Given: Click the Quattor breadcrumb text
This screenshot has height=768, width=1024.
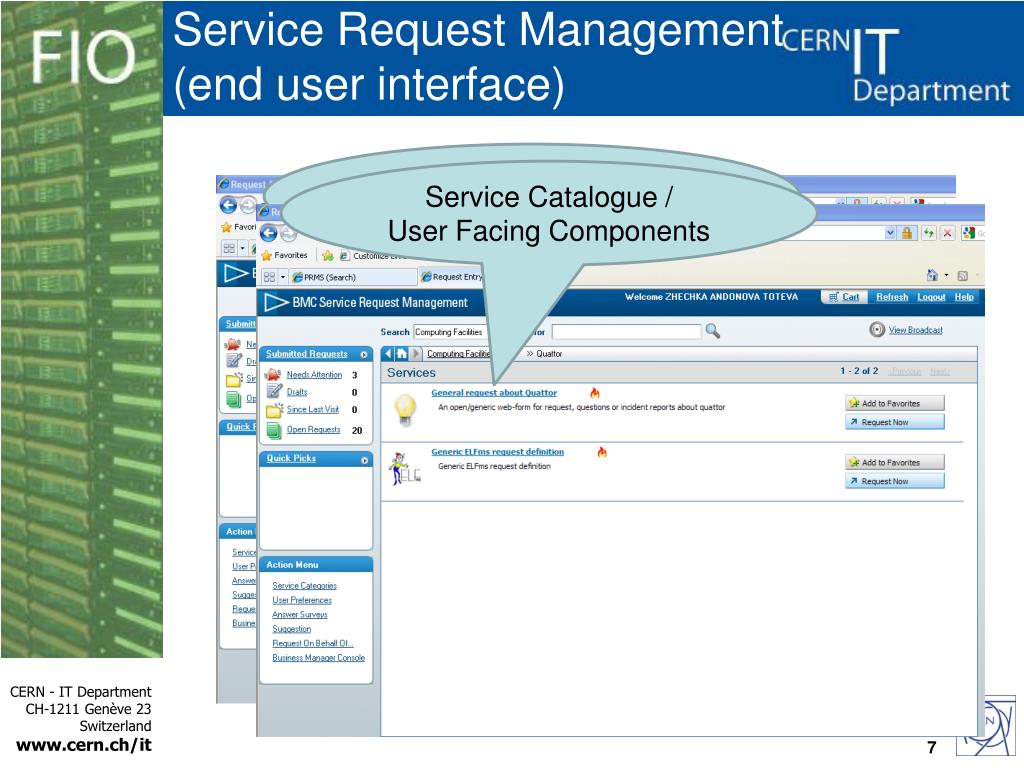Looking at the screenshot, I should coord(549,354).
